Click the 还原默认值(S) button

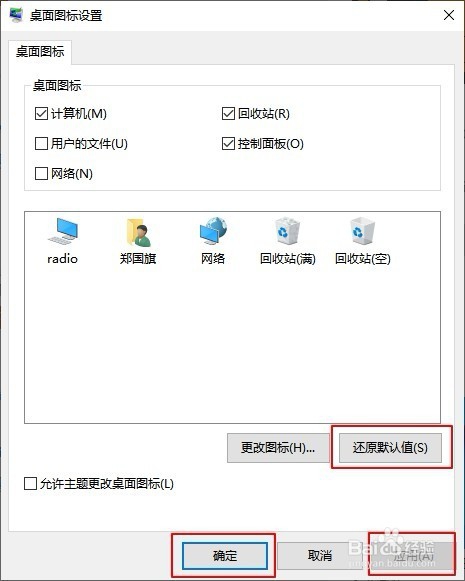coord(390,448)
